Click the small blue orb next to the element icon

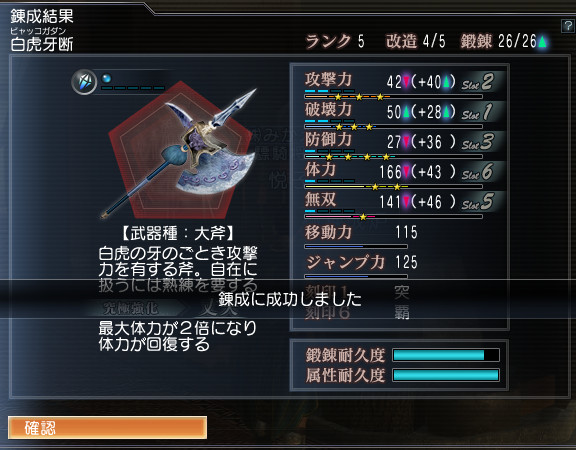[x=107, y=78]
